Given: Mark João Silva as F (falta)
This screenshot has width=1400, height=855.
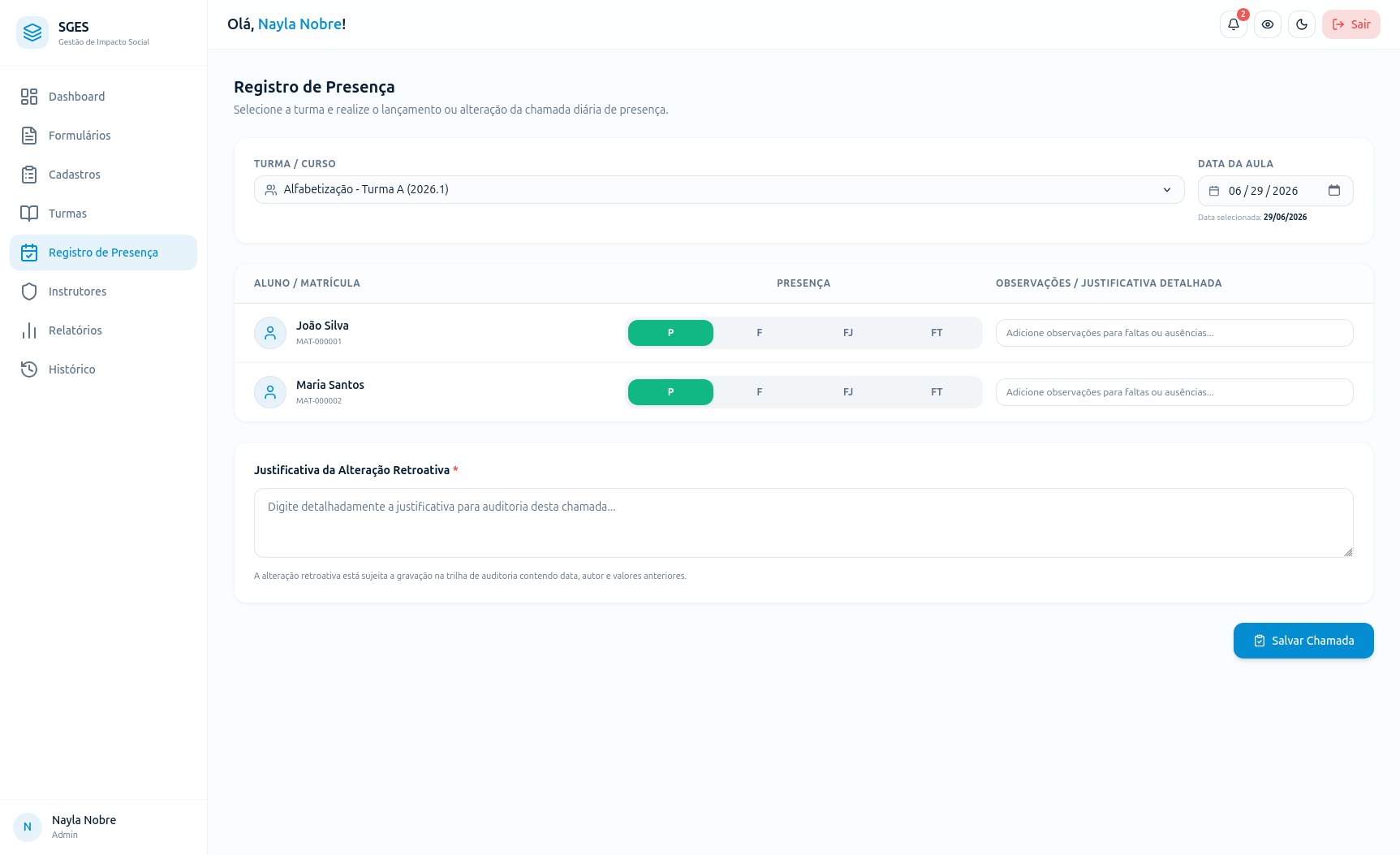Looking at the screenshot, I should [760, 333].
